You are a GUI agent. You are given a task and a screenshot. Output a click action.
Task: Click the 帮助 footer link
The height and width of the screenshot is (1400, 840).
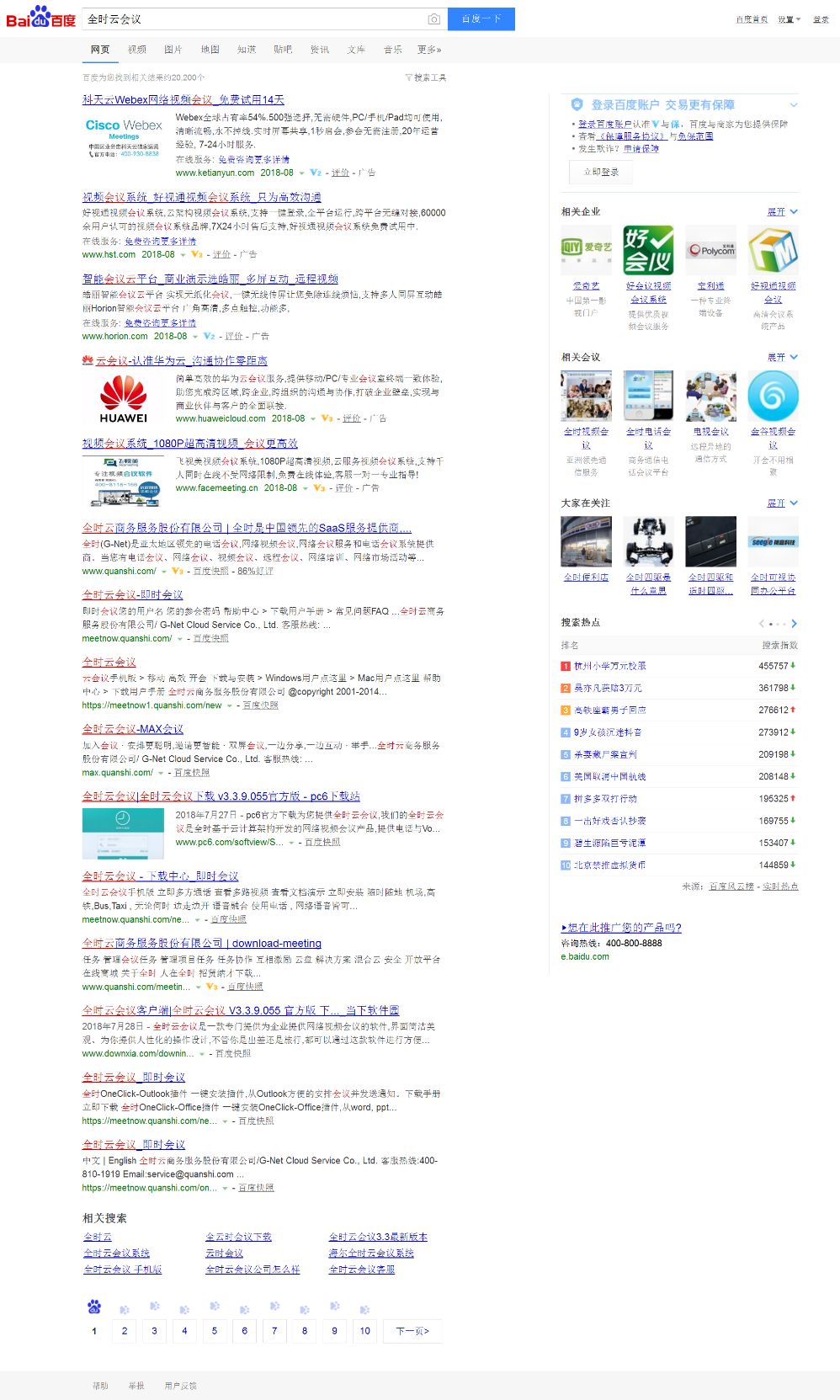100,1386
